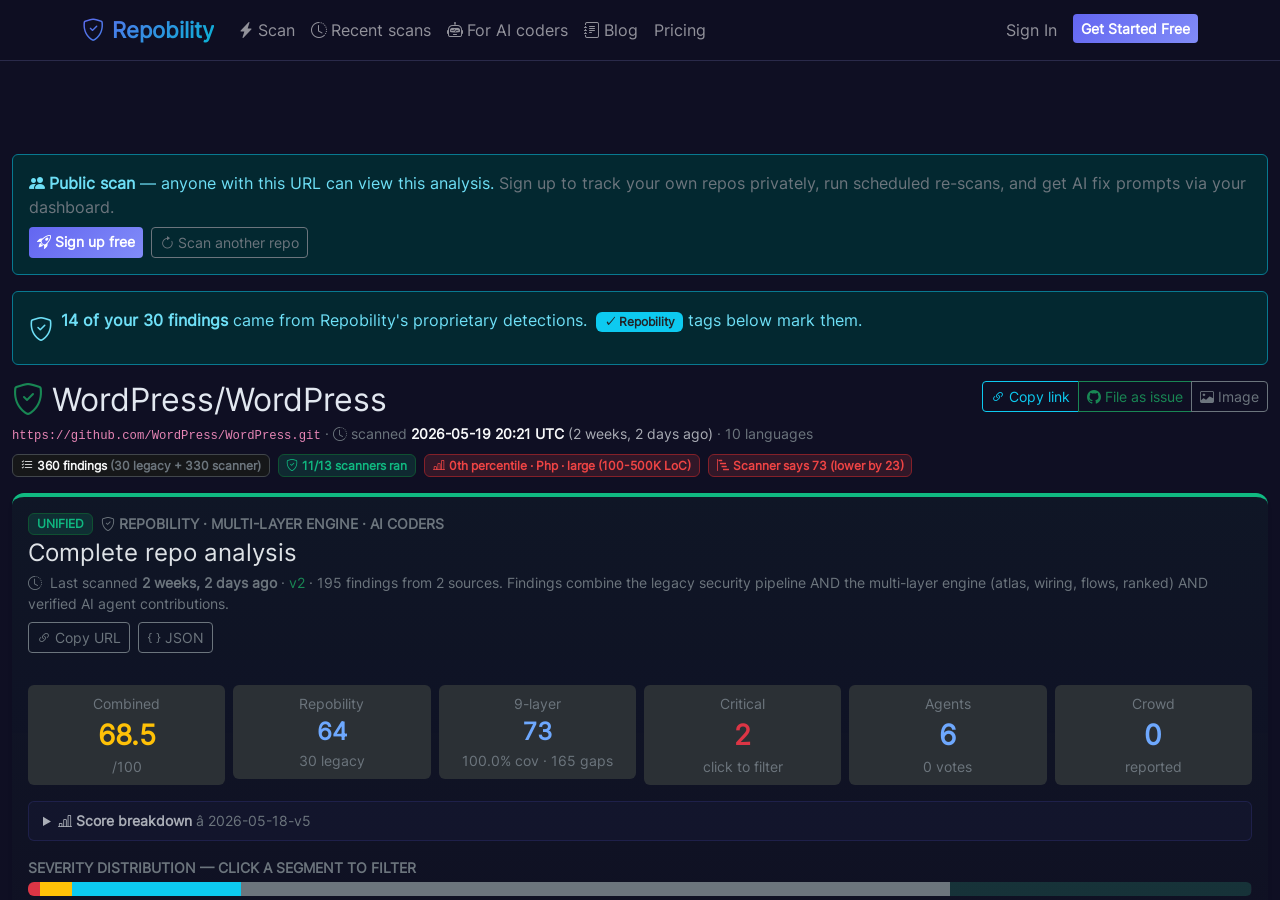Click the Agents 6 card

click(x=948, y=735)
